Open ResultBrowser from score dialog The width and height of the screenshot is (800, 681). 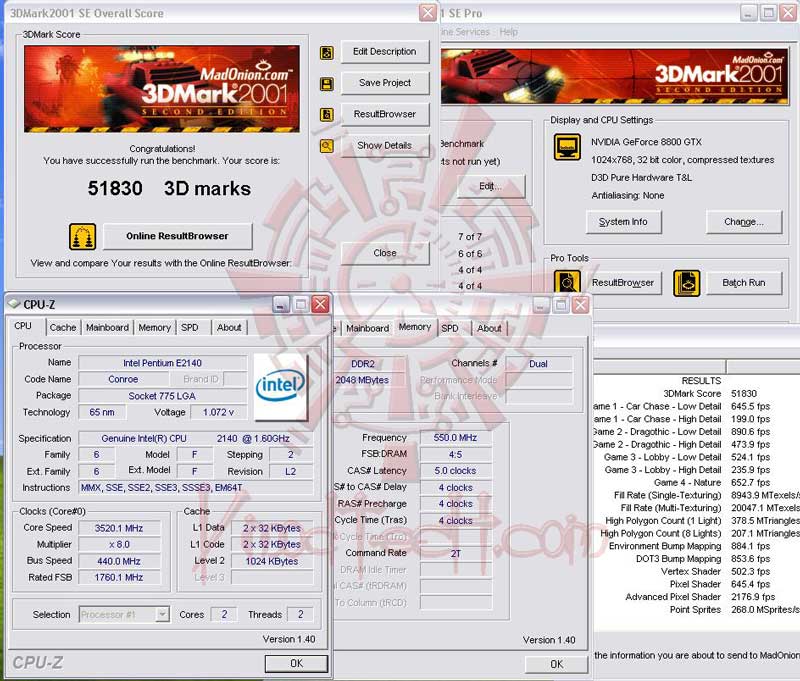(385, 114)
